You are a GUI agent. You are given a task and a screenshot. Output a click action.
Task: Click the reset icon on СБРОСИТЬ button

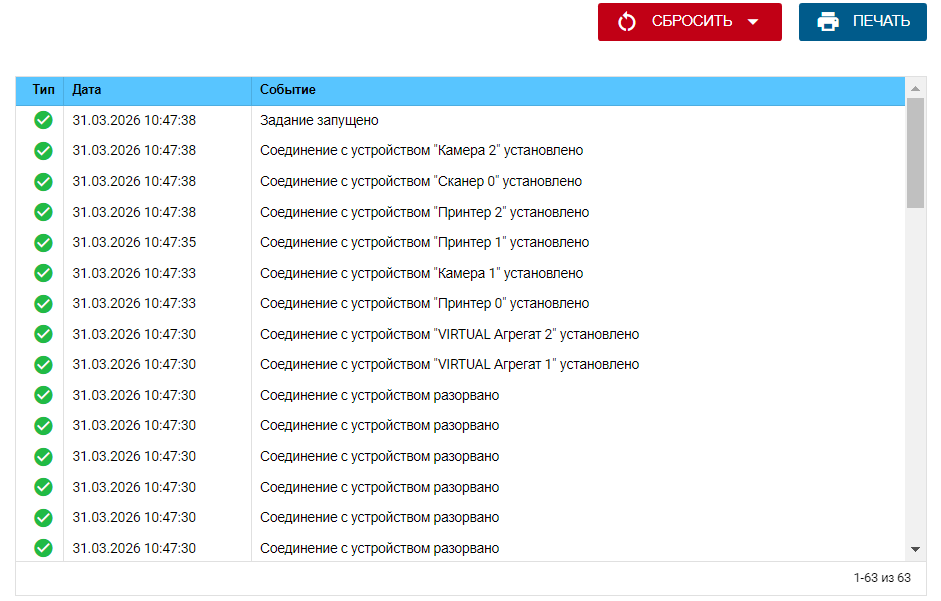(627, 21)
